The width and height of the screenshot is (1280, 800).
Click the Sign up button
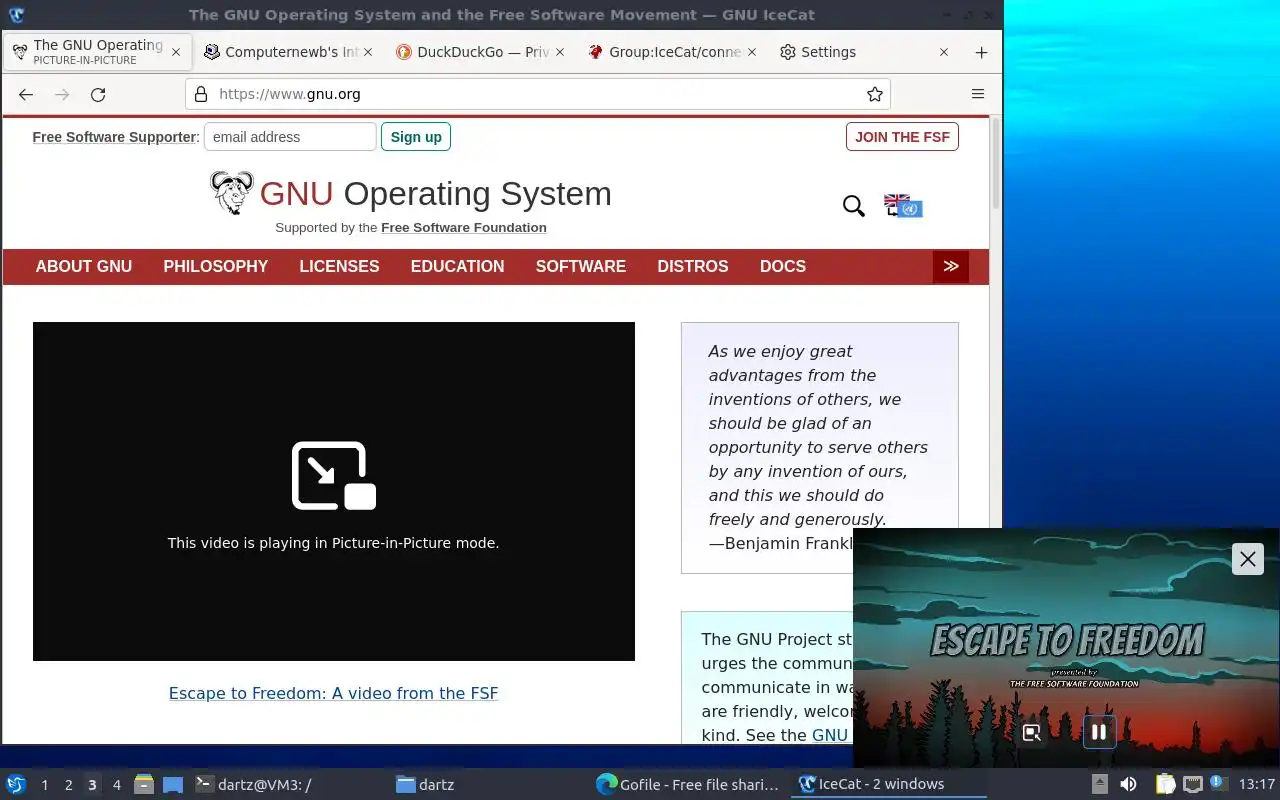416,137
